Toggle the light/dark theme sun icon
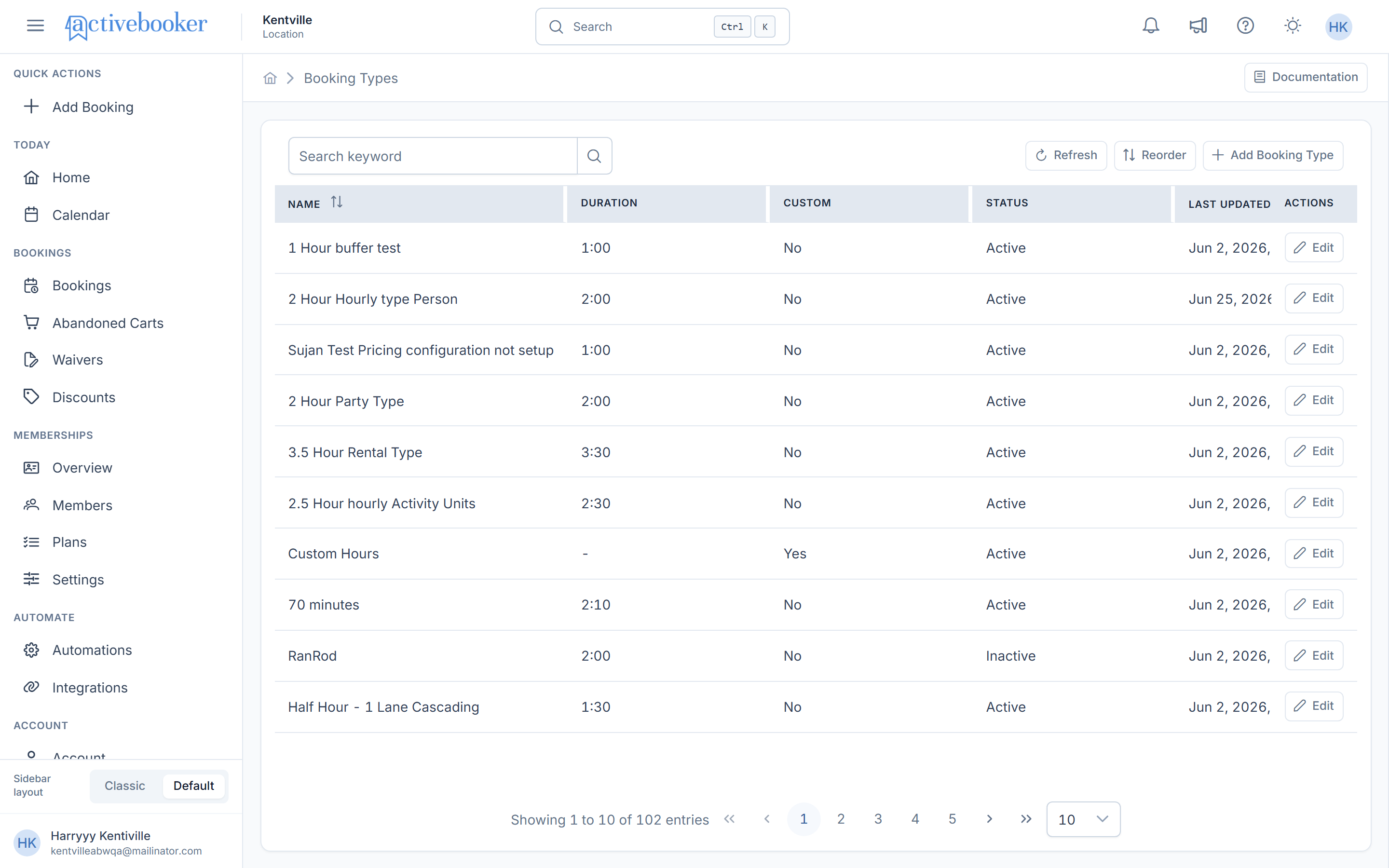Viewport: 1389px width, 868px height. pyautogui.click(x=1292, y=26)
